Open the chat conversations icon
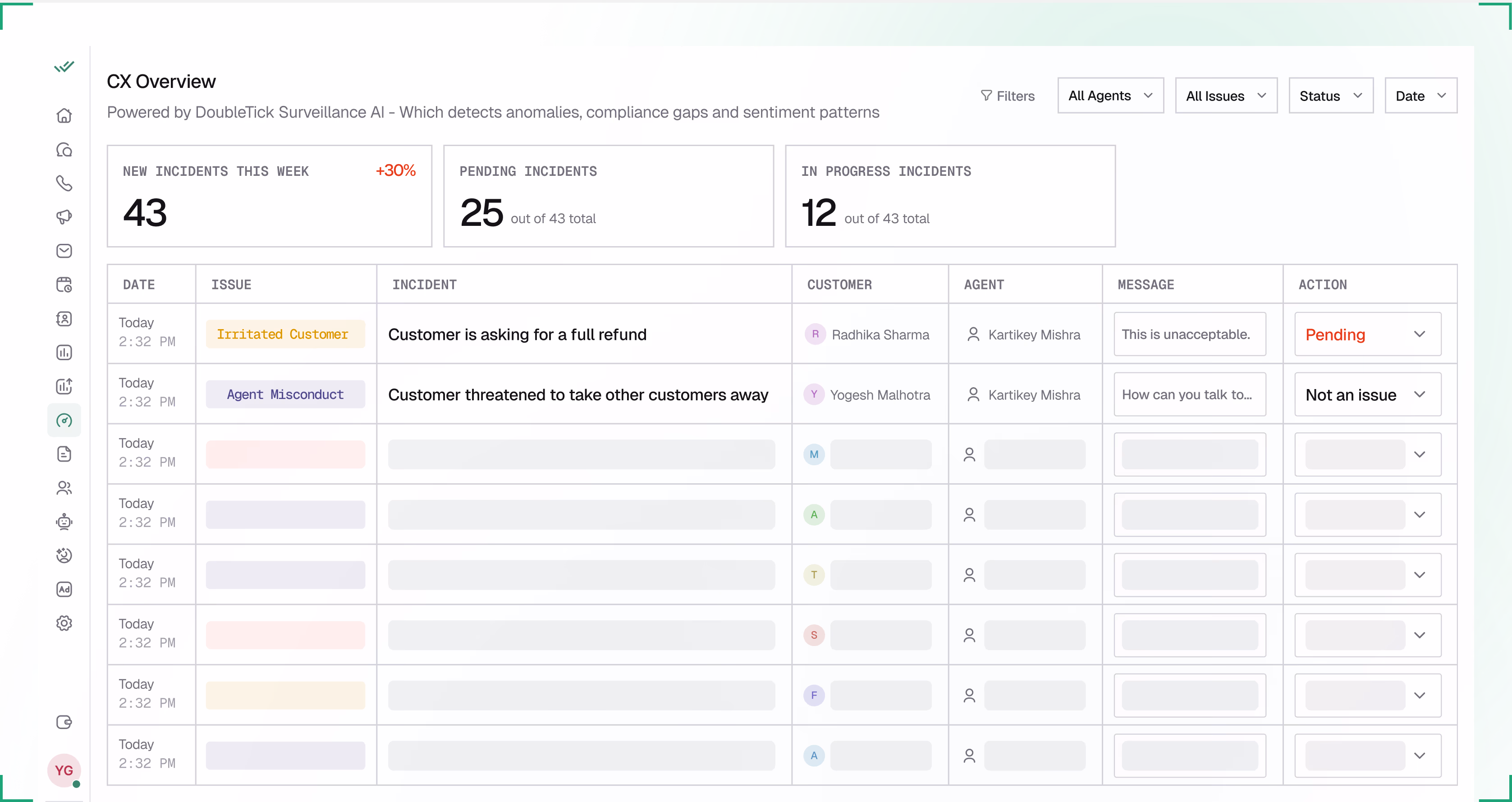This screenshot has width=1512, height=802. [64, 150]
